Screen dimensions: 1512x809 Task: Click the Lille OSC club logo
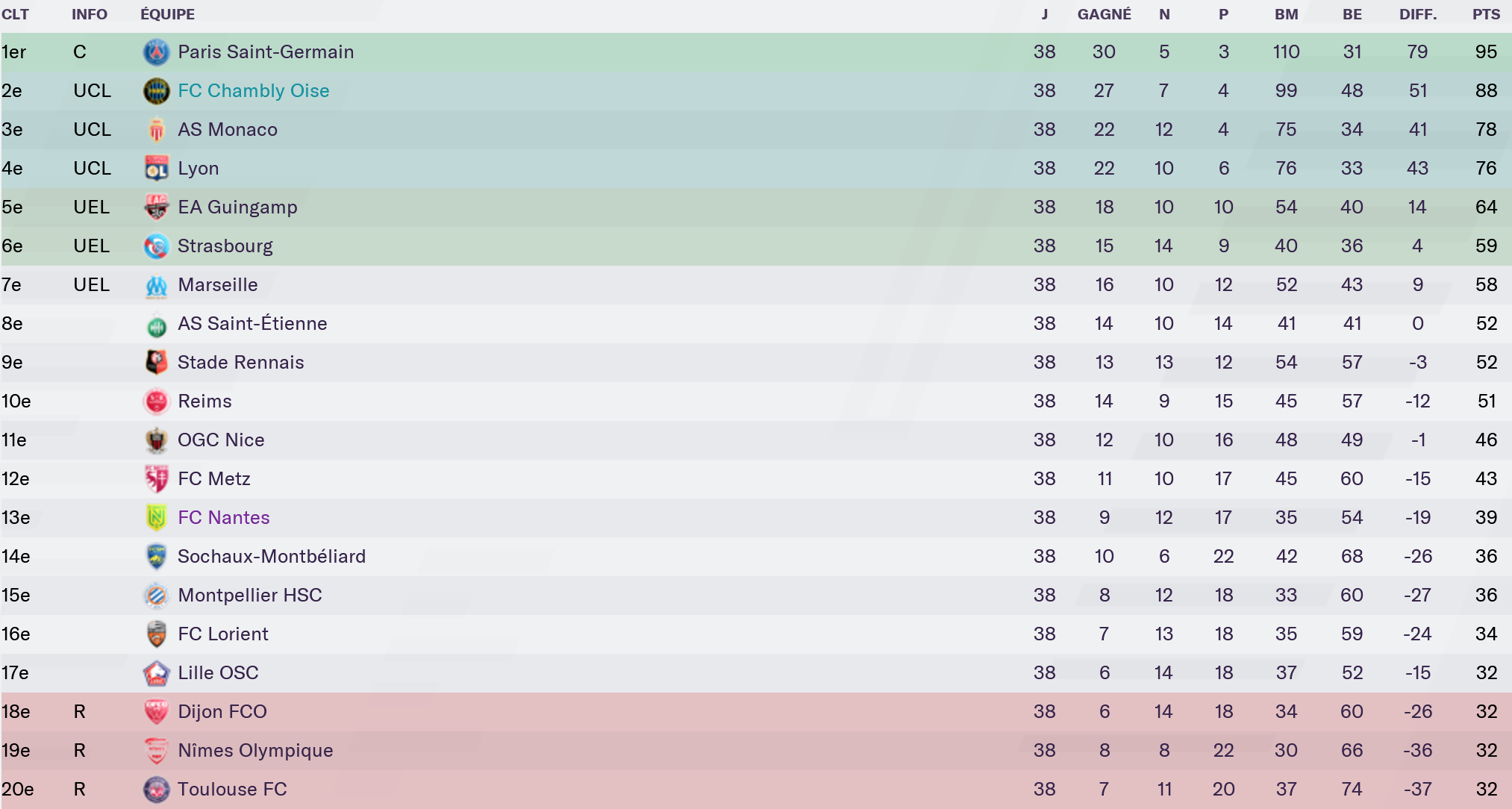click(x=156, y=673)
